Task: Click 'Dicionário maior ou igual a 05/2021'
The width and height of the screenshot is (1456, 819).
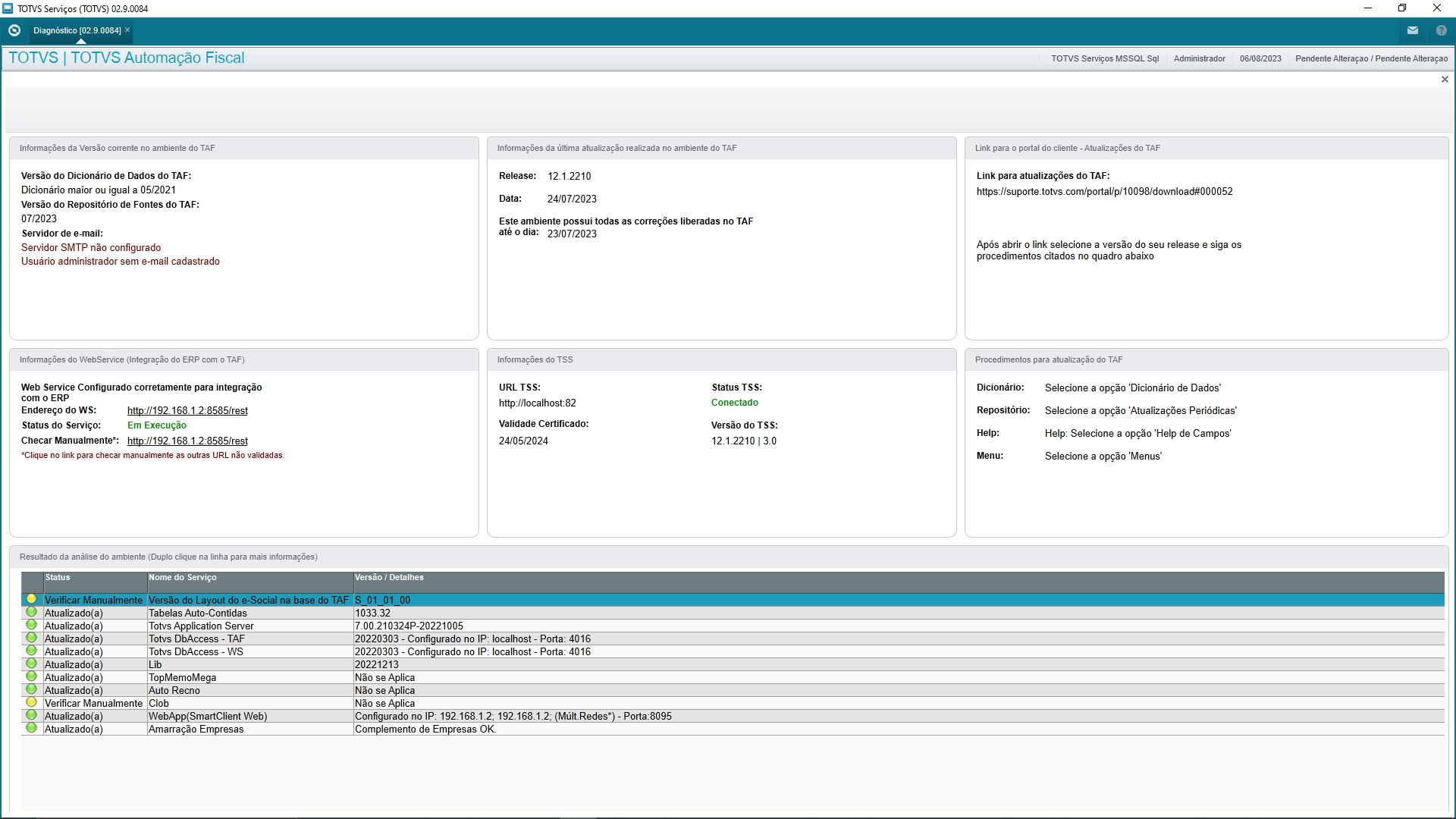Action: (99, 190)
